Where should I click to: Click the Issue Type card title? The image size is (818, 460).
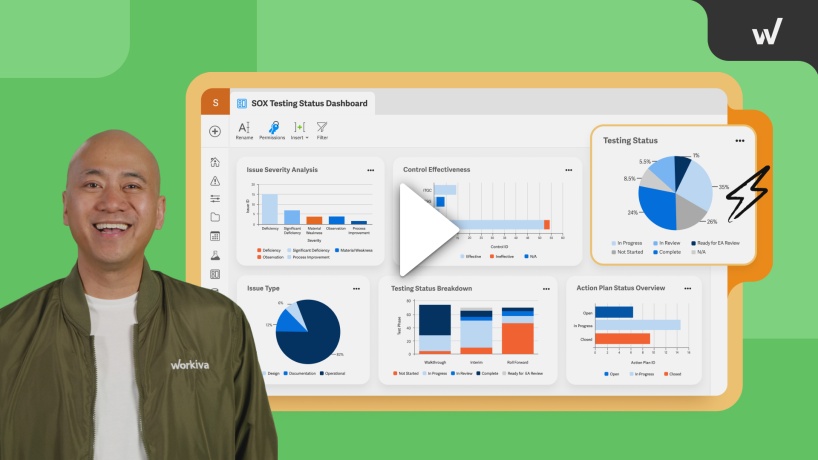(263, 288)
